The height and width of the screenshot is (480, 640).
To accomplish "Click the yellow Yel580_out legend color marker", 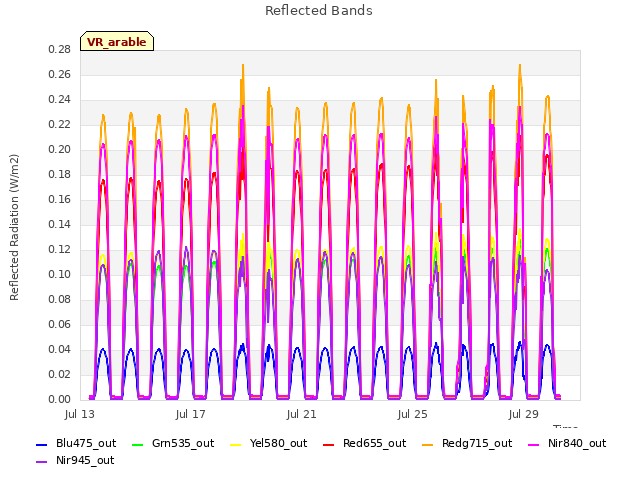I will 236,444.
